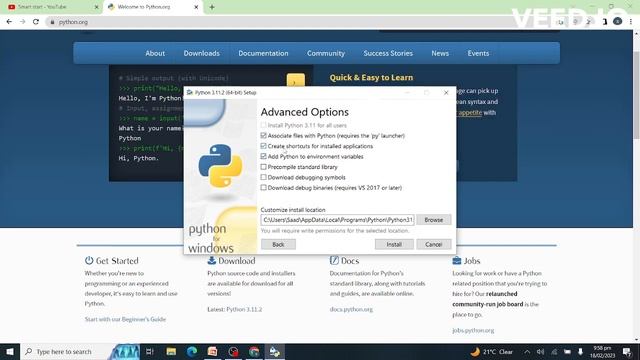Open a new browser tab
Screen dimensions: 640x360
[x=212, y=7]
